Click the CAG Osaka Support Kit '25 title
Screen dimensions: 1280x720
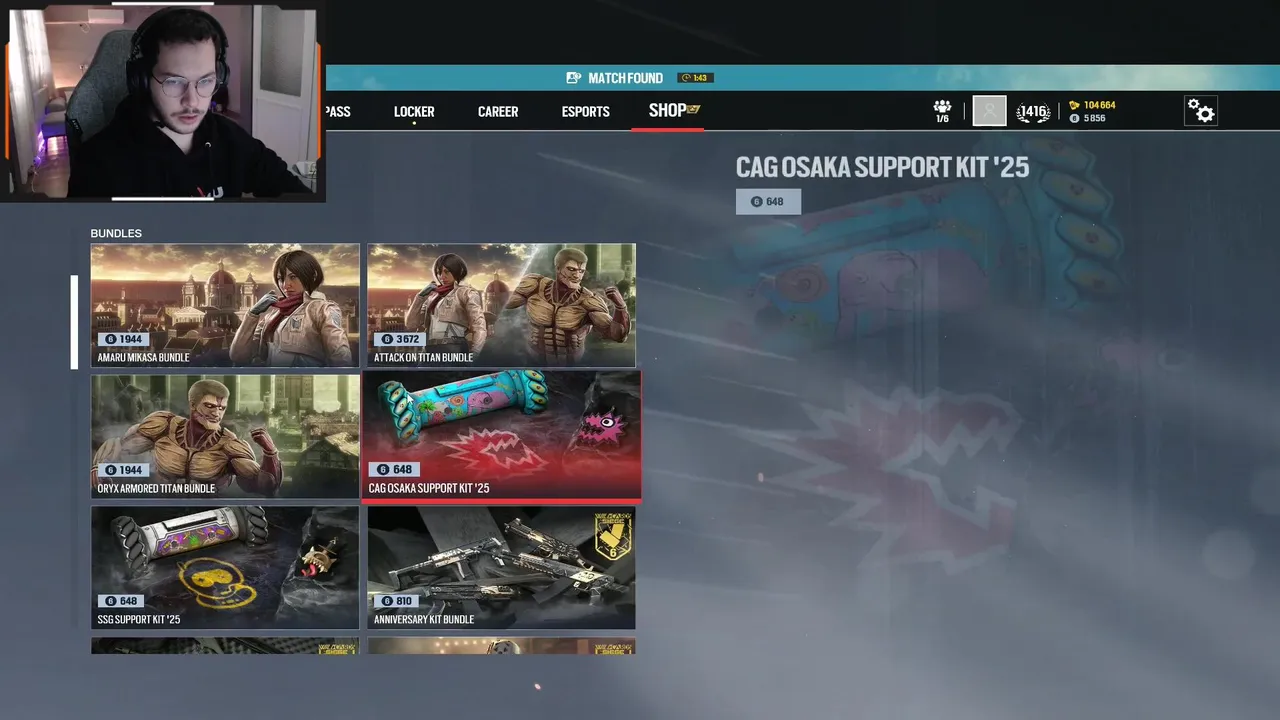(882, 167)
